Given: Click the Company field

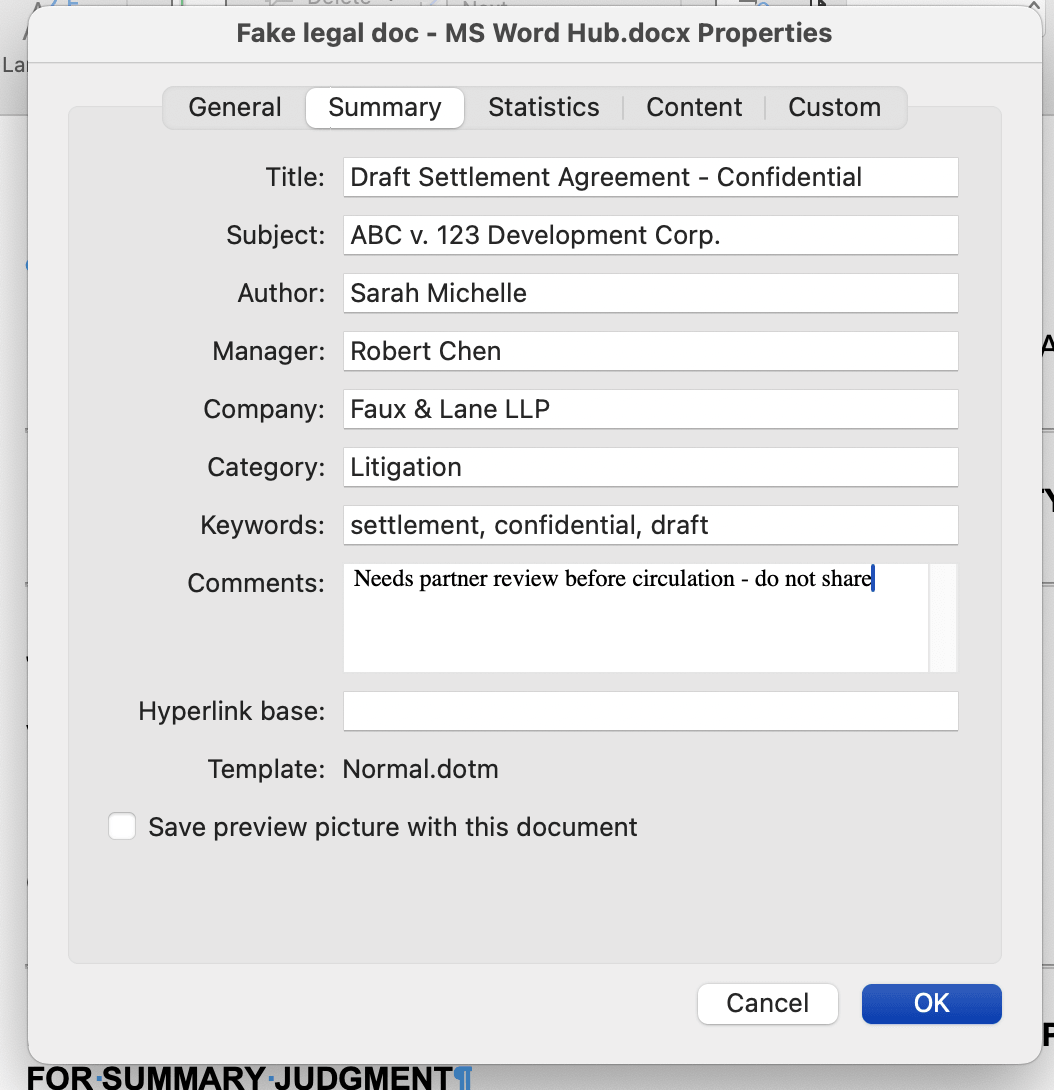Looking at the screenshot, I should [x=650, y=410].
